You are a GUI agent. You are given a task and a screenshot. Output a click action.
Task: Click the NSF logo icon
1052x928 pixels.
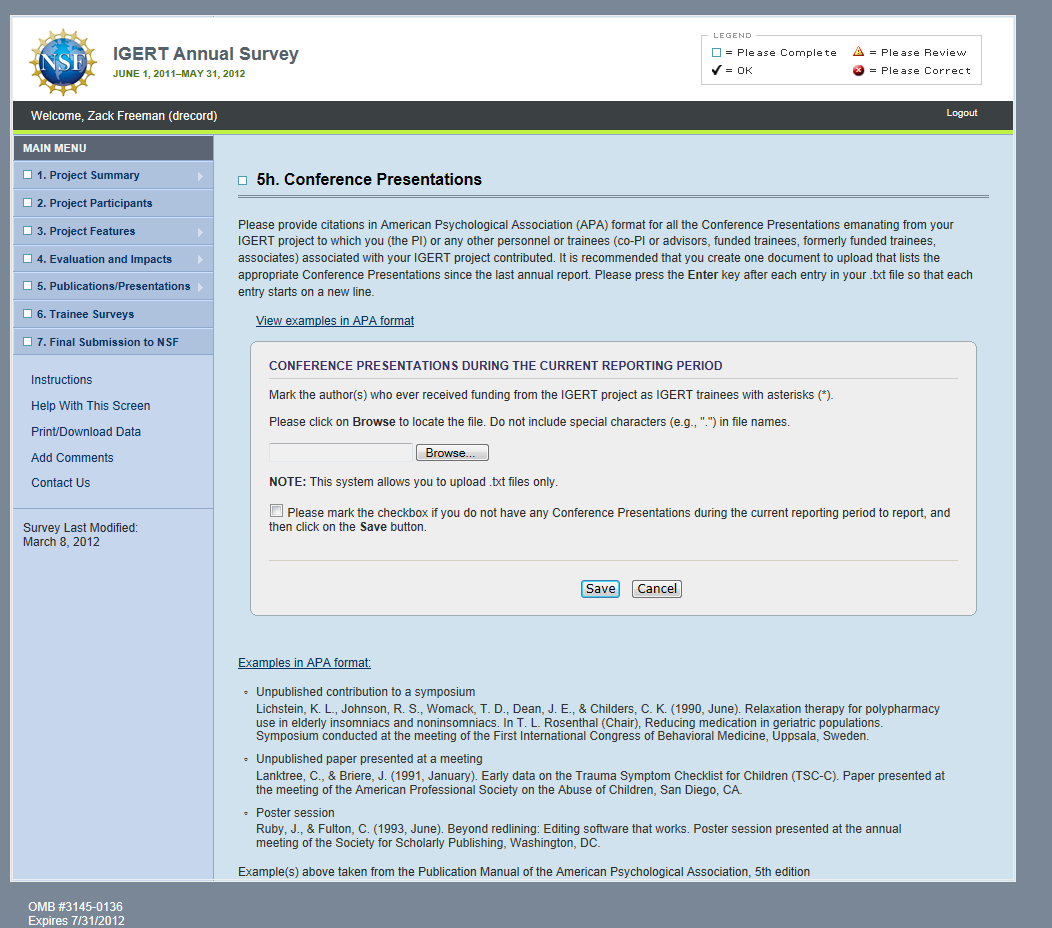(x=62, y=61)
